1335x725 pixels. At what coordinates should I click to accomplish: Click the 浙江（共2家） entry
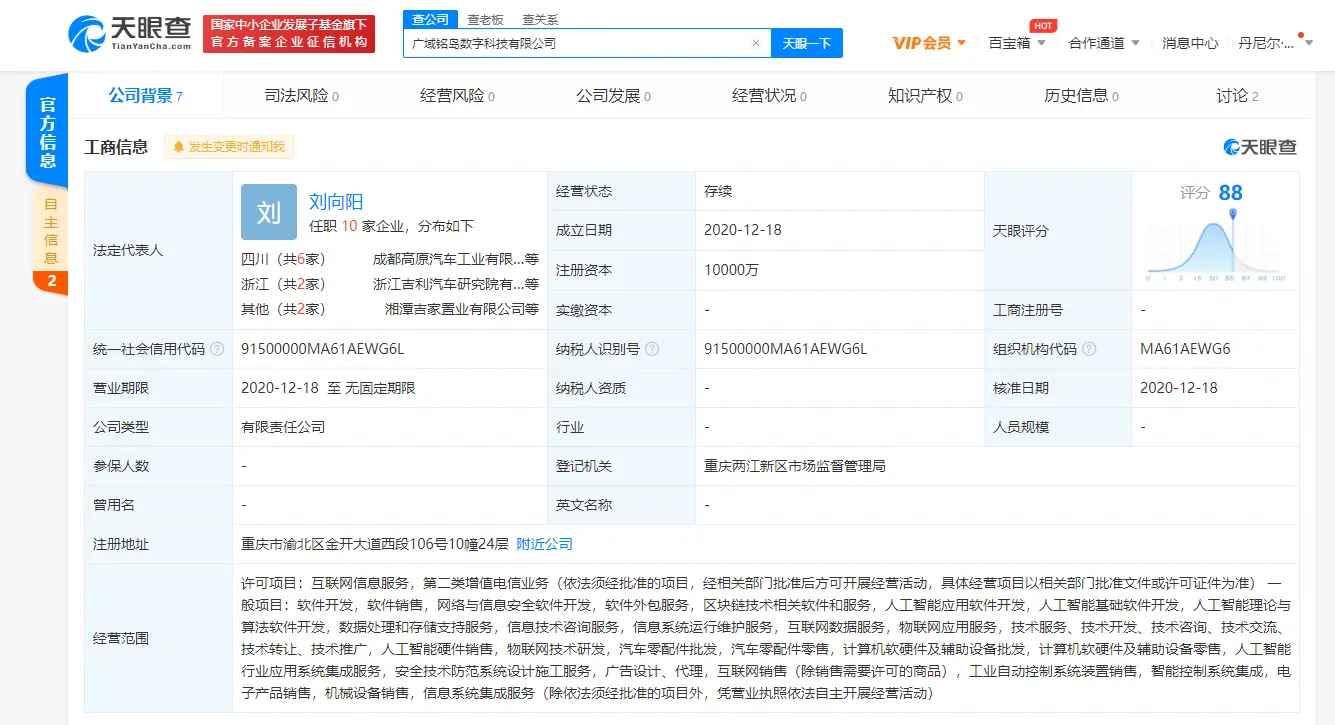[x=283, y=284]
